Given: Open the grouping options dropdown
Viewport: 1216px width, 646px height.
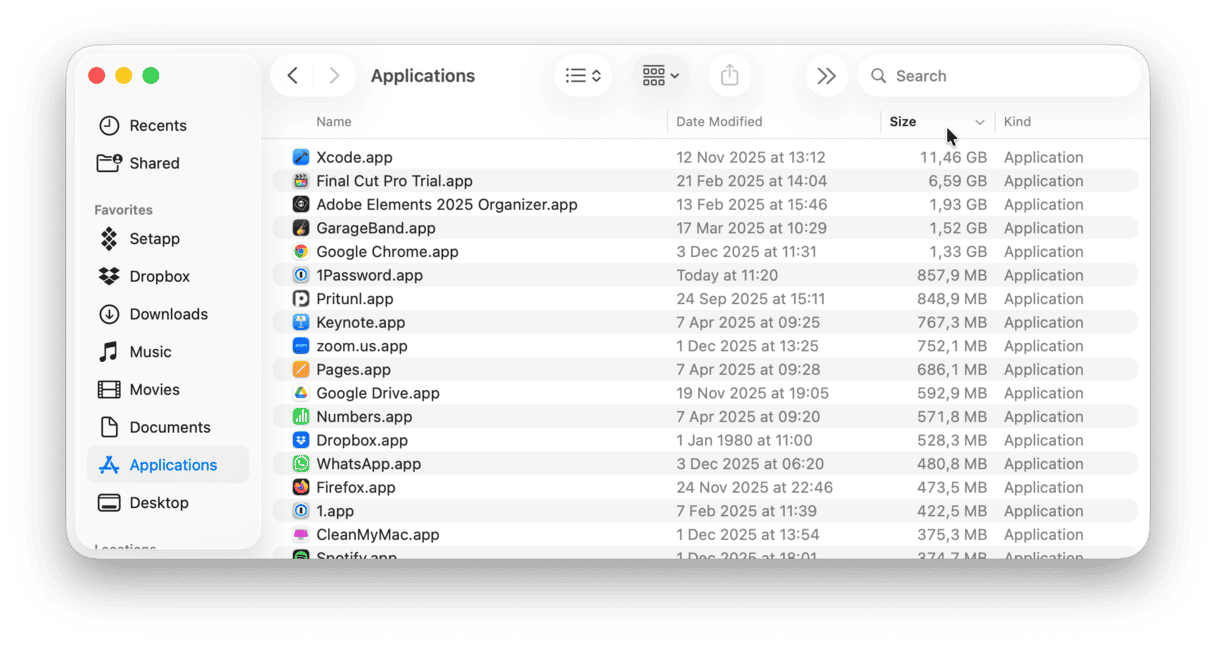Looking at the screenshot, I should (660, 76).
